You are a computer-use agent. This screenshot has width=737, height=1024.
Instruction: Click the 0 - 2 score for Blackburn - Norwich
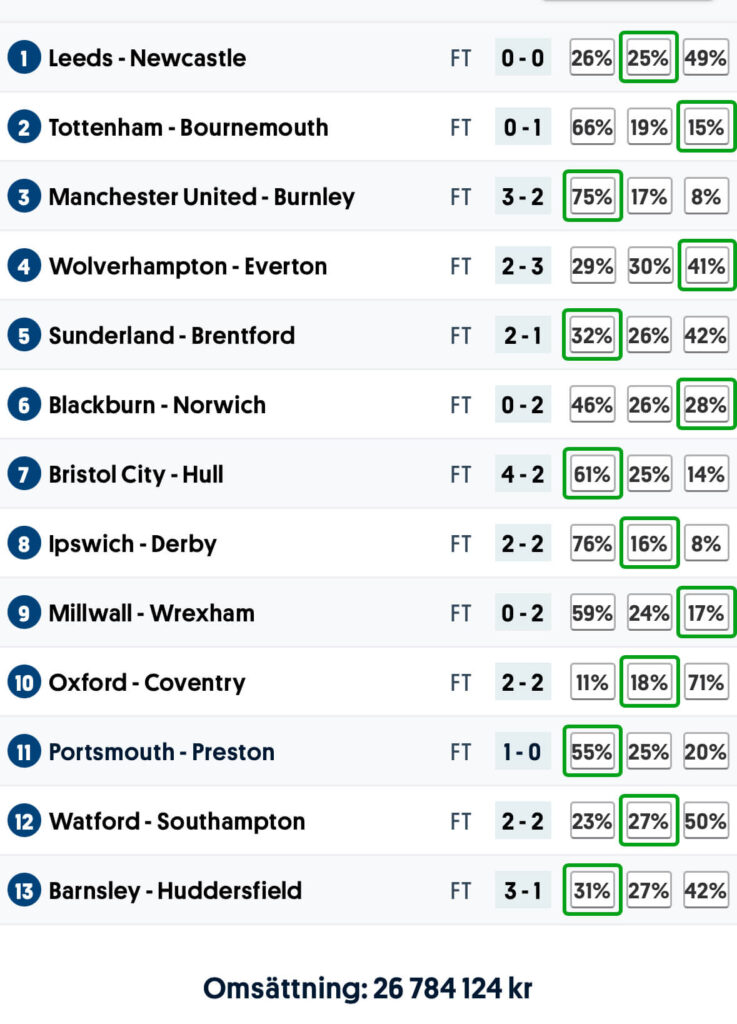[523, 405]
